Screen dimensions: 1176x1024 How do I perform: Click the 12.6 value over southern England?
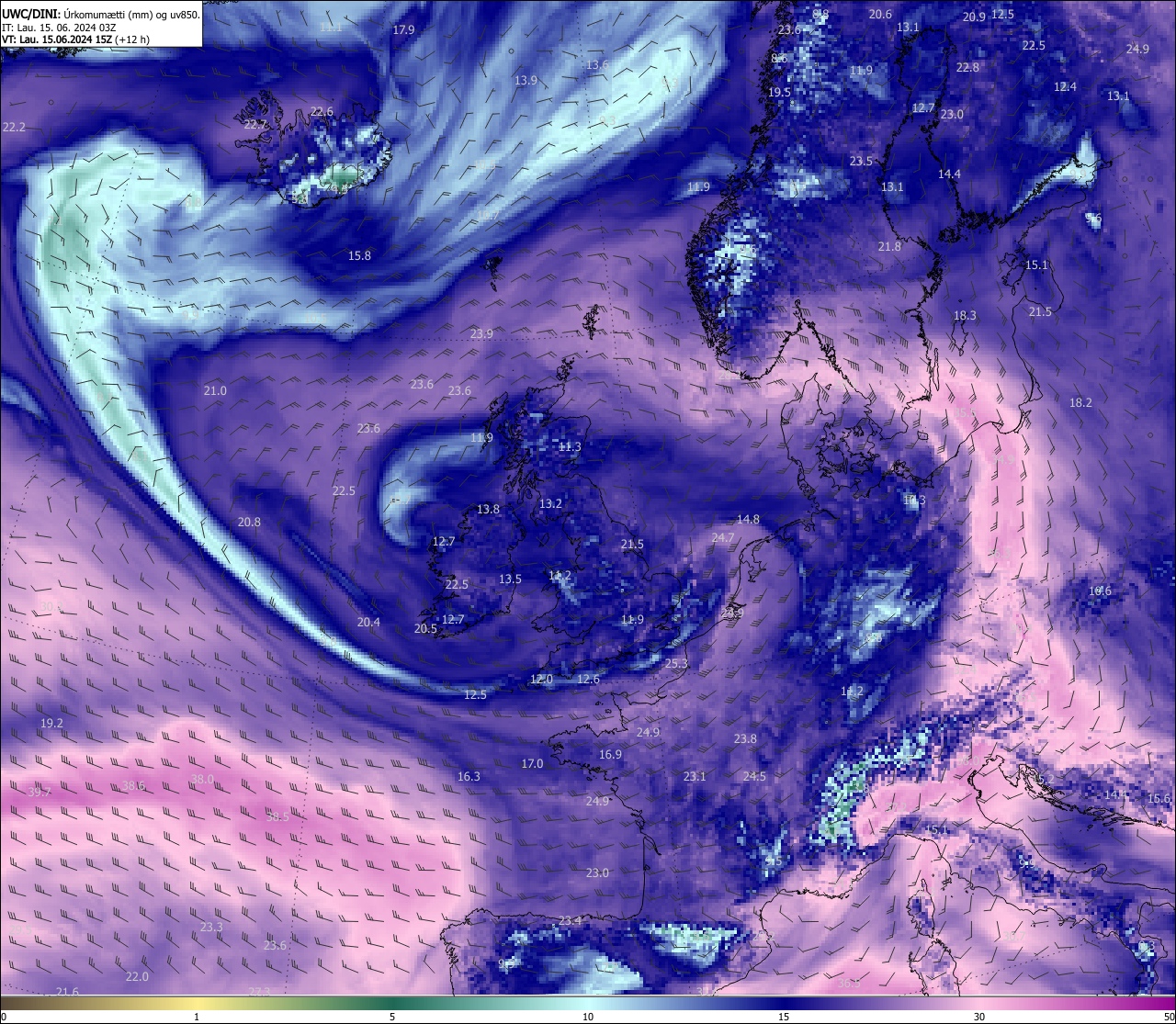[588, 679]
